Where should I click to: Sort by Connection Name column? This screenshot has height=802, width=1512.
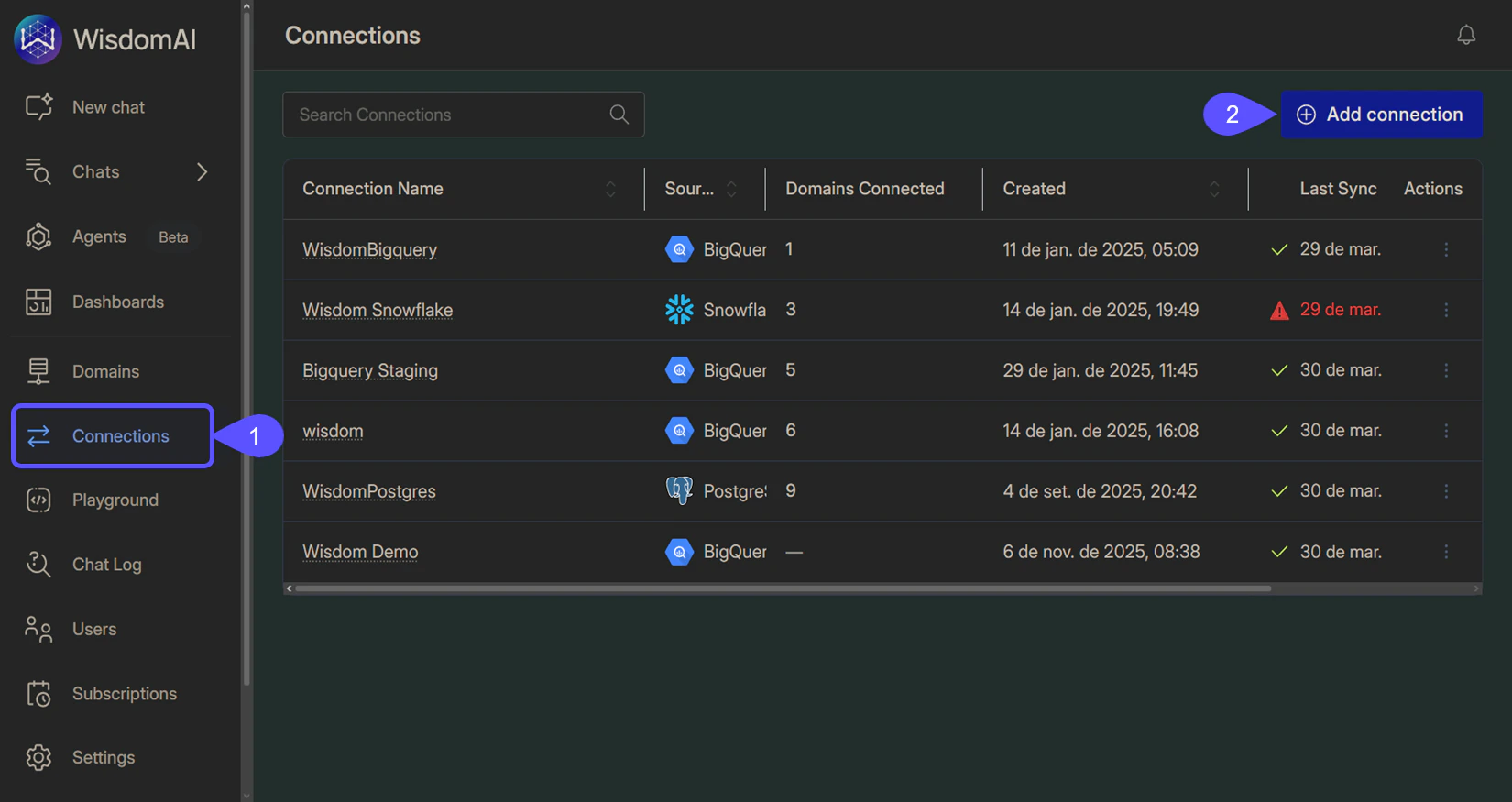(610, 189)
